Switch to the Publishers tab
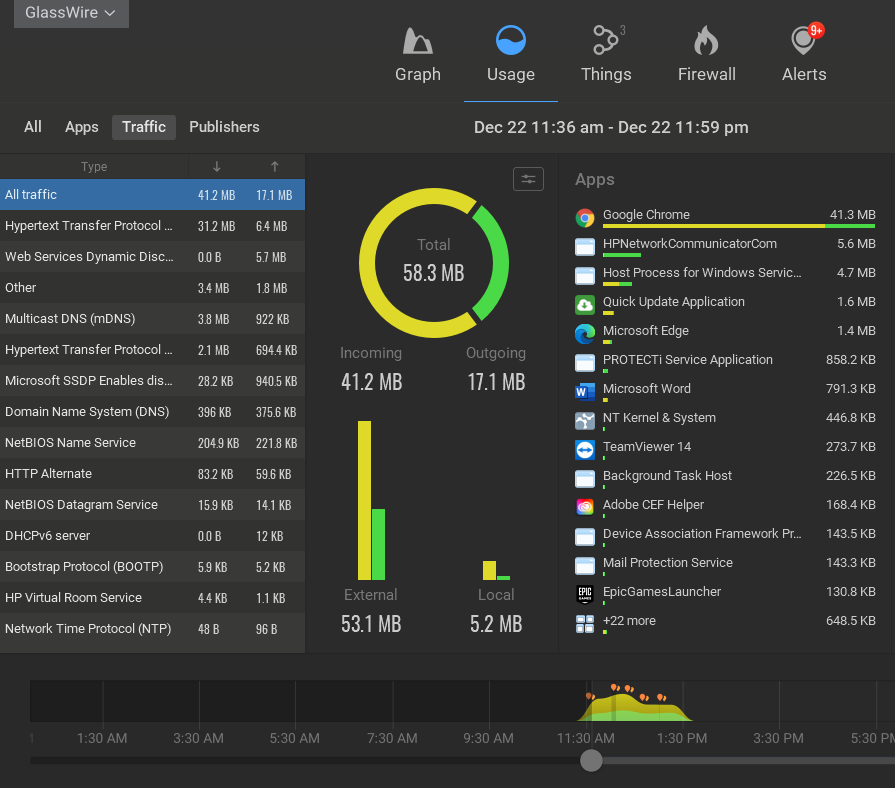 pyautogui.click(x=224, y=127)
